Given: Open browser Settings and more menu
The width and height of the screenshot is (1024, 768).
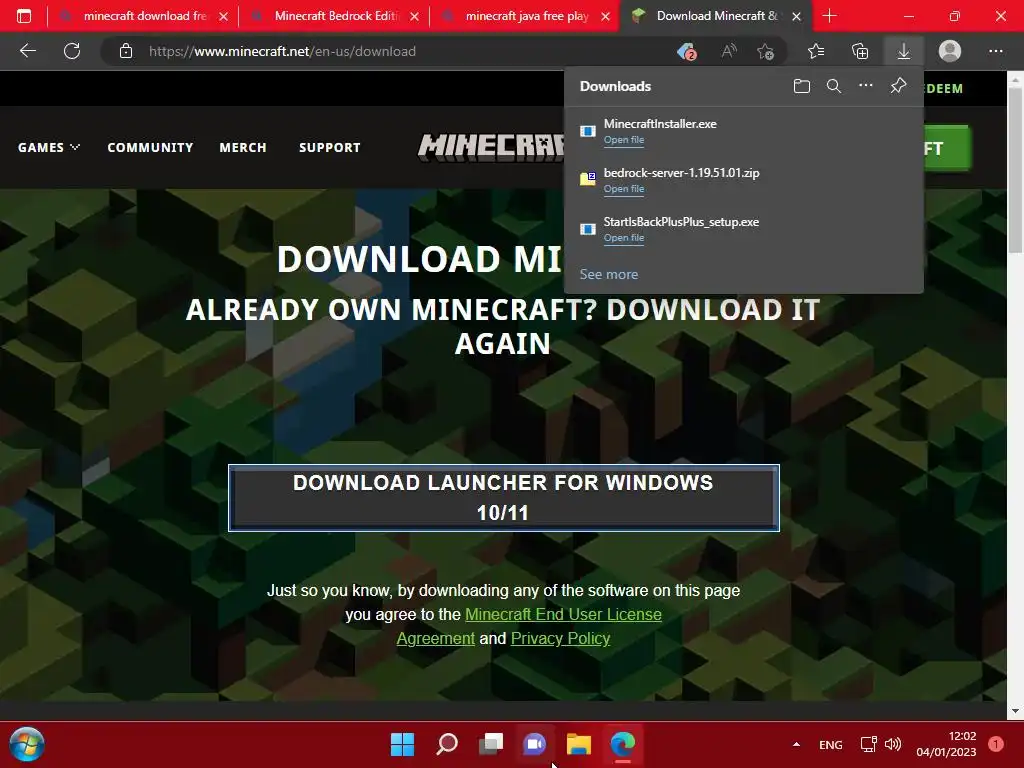Looking at the screenshot, I should (995, 51).
